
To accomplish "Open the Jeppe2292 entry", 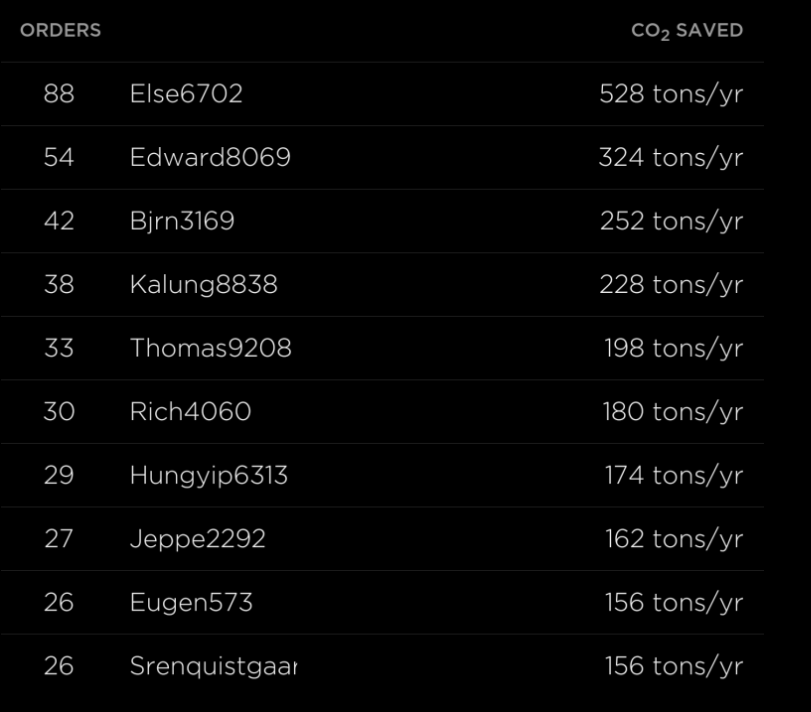I will 197,539.
